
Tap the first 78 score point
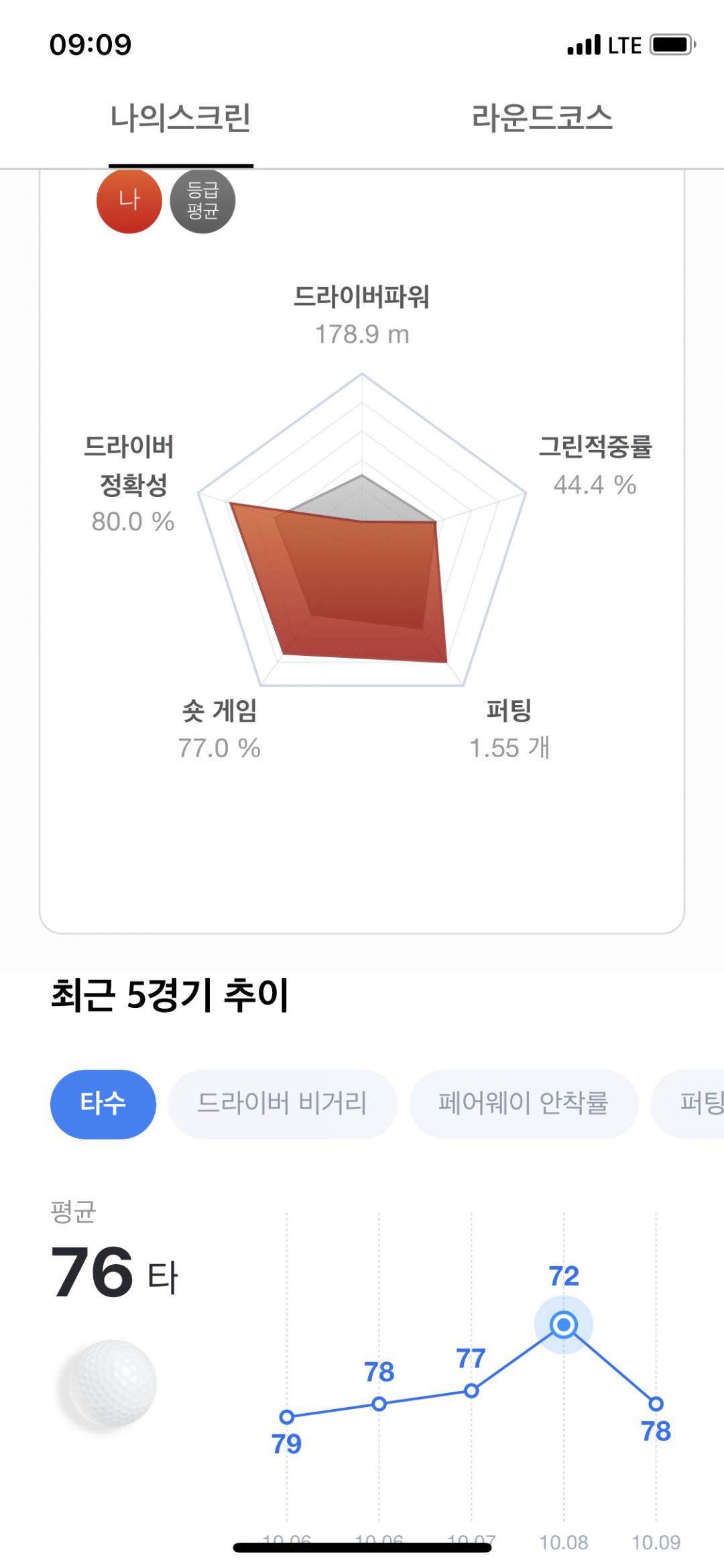tap(379, 1404)
